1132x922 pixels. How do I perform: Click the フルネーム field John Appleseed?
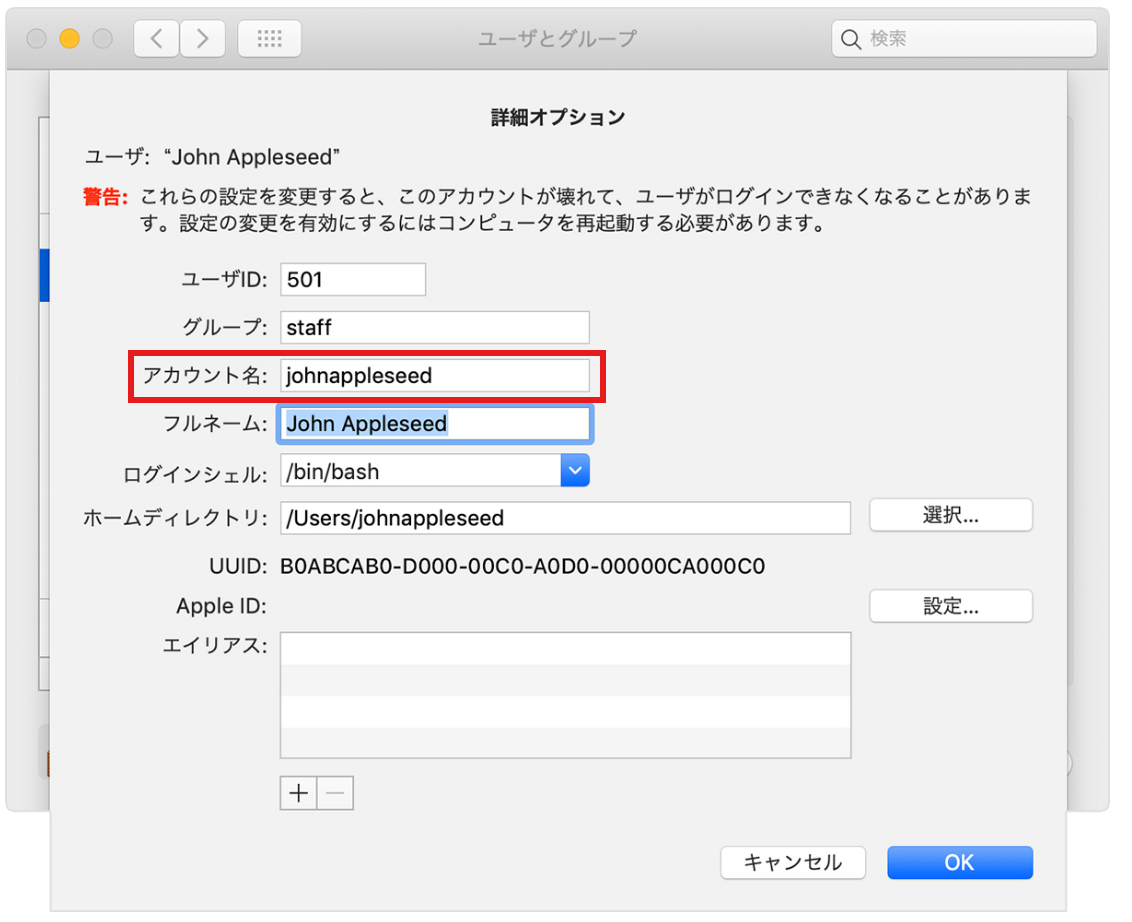[x=434, y=424]
